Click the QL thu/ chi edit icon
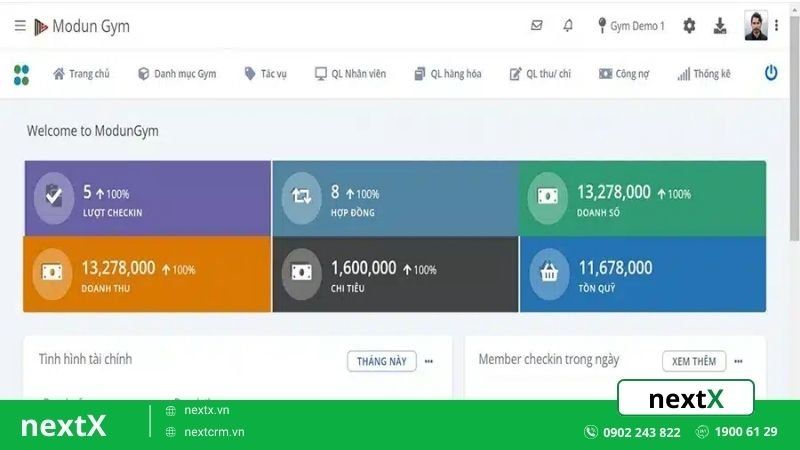This screenshot has width=800, height=450. point(515,74)
